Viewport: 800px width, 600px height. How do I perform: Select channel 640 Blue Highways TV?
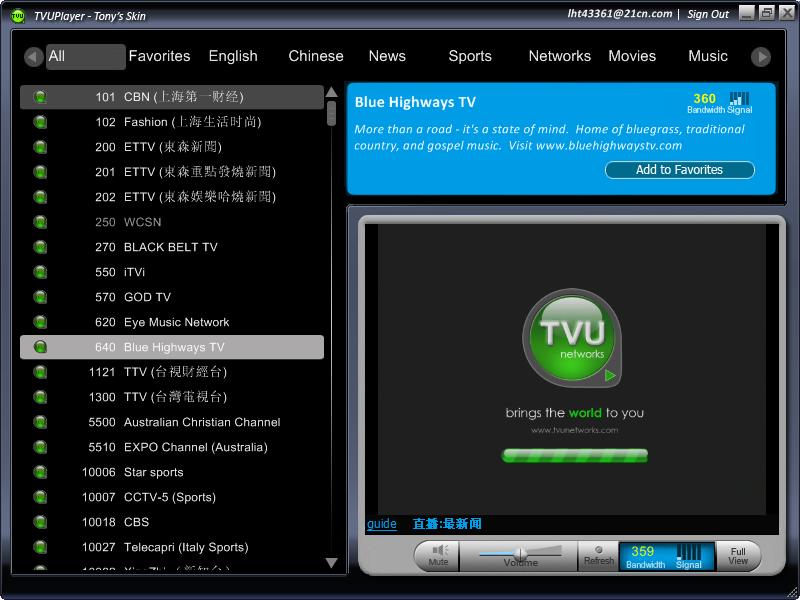coord(172,347)
